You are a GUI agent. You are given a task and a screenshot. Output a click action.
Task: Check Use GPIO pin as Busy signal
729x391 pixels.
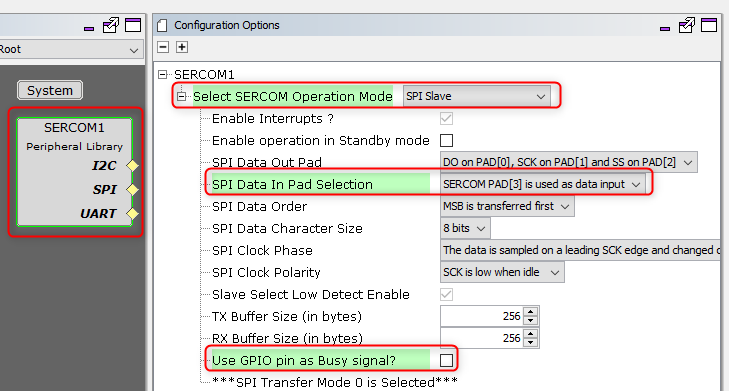tap(446, 360)
